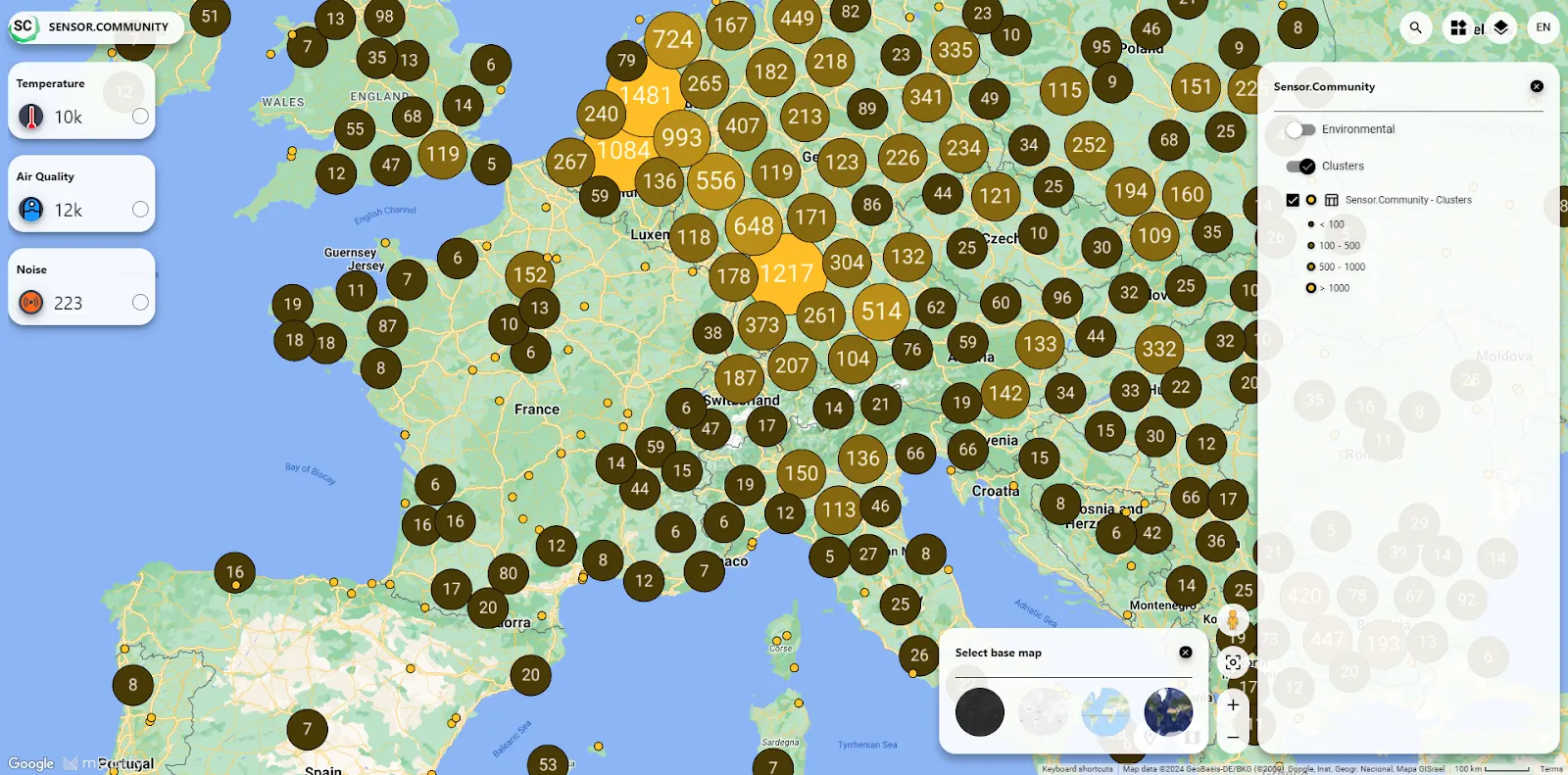The image size is (1568, 775).
Task: Open the 1217 sensor cluster
Action: pyautogui.click(x=787, y=273)
